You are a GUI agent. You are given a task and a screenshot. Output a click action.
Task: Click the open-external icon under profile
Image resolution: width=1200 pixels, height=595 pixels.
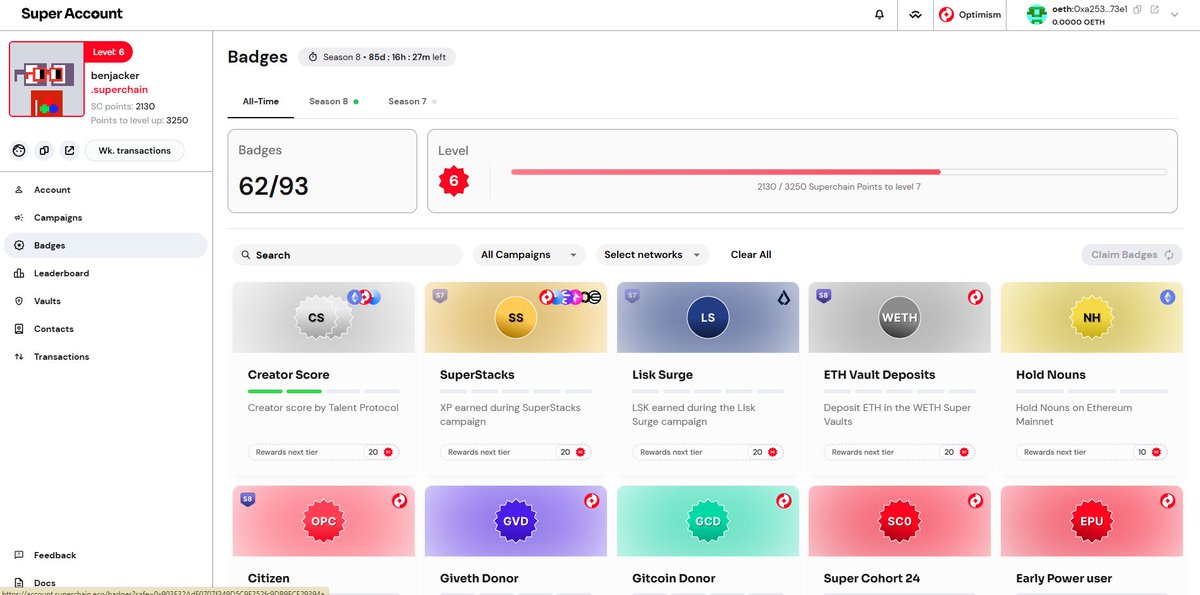point(69,151)
